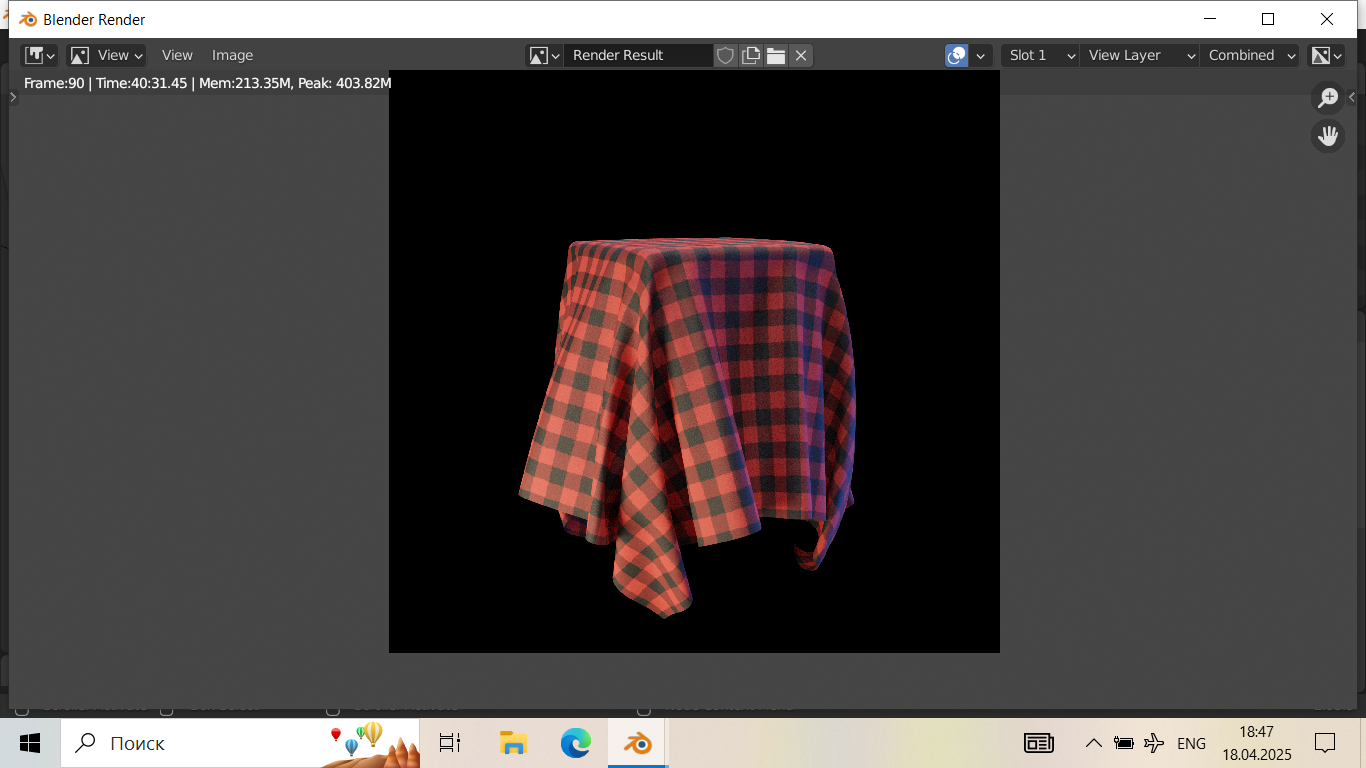Open the View mode dropdown with image icon
Image resolution: width=1366 pixels, height=768 pixels.
[106, 56]
